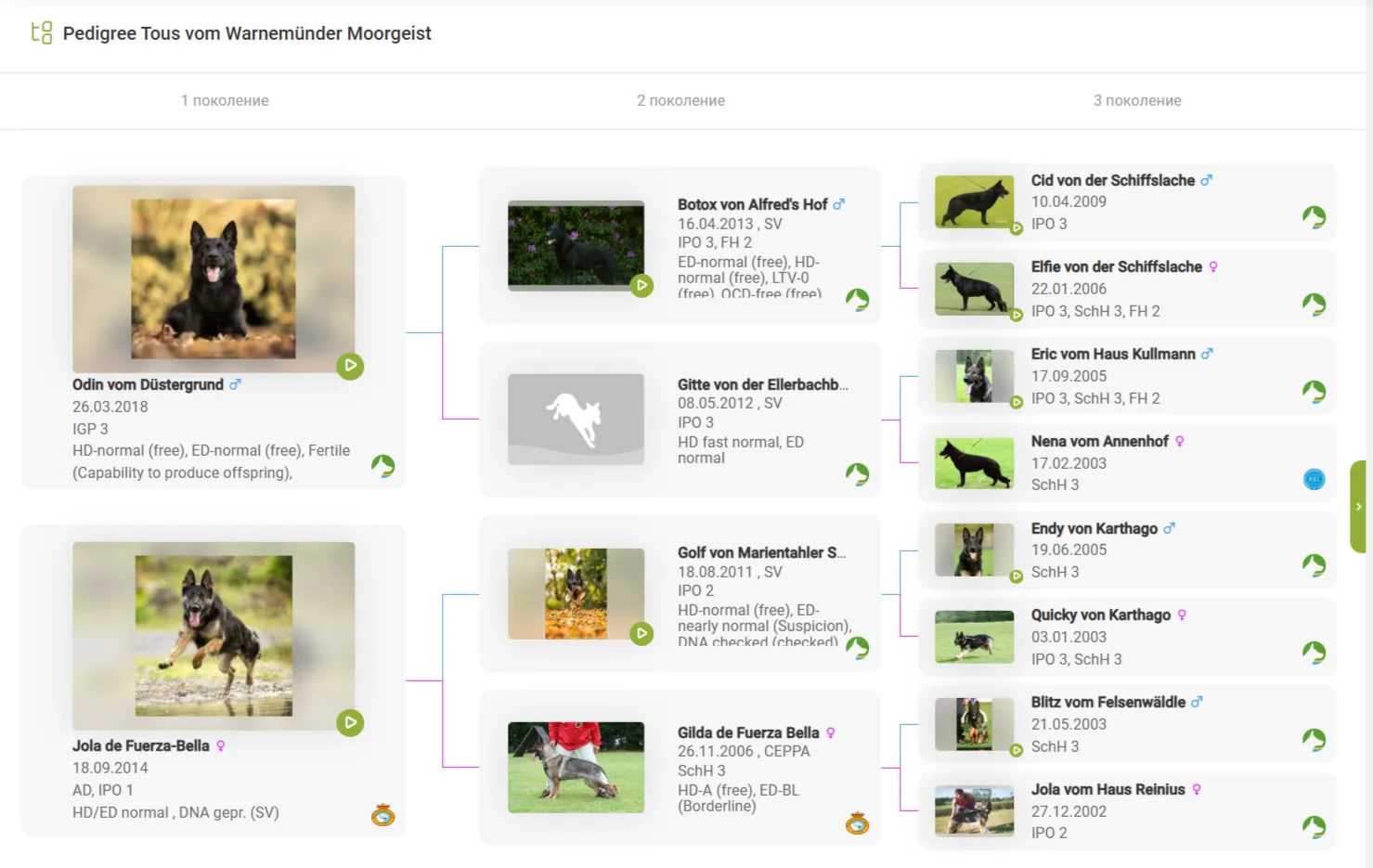
Task: Select the 3 поколение column header
Action: [x=1136, y=100]
